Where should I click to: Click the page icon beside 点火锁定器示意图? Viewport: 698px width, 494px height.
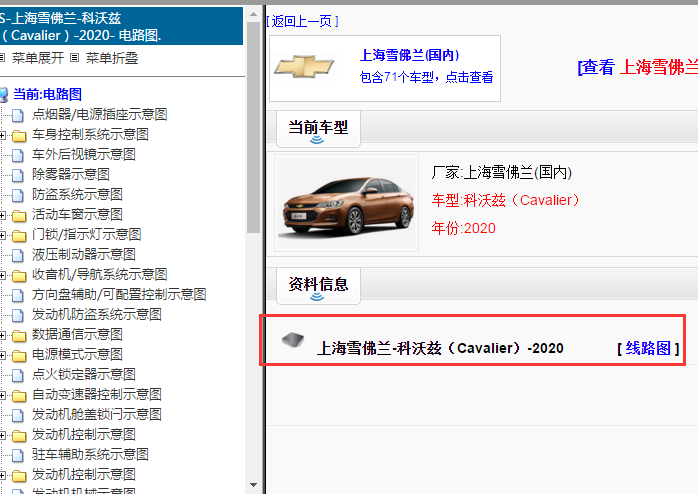18,376
